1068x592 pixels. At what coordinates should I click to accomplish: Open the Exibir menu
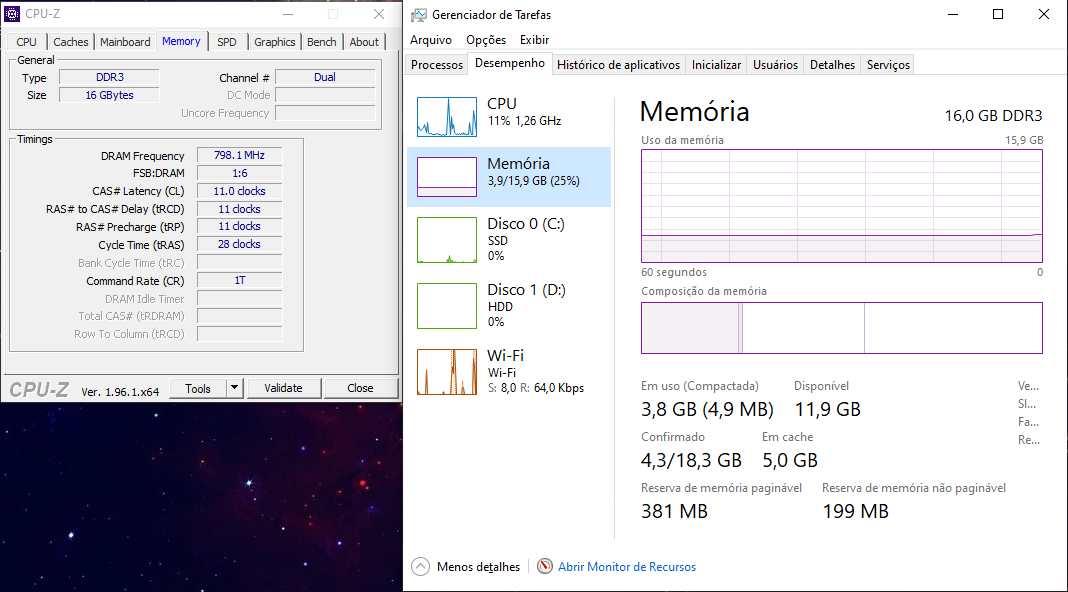coord(535,40)
